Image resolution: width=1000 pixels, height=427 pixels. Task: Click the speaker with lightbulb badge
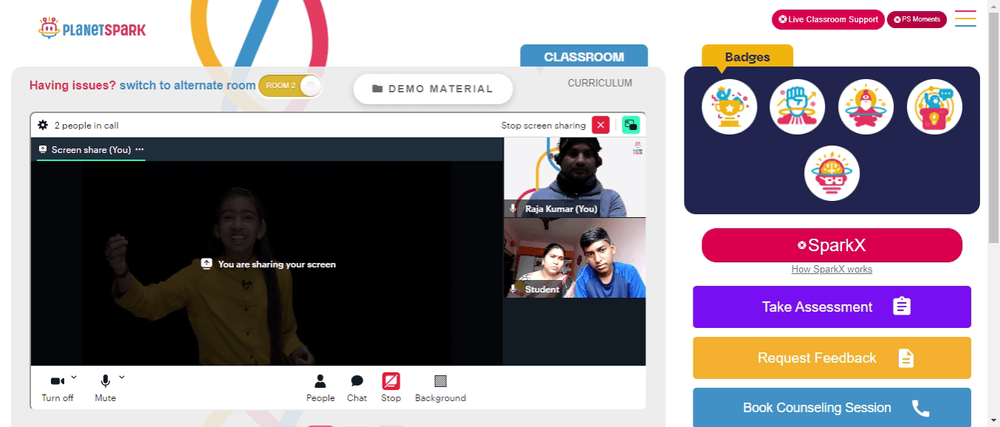click(934, 106)
